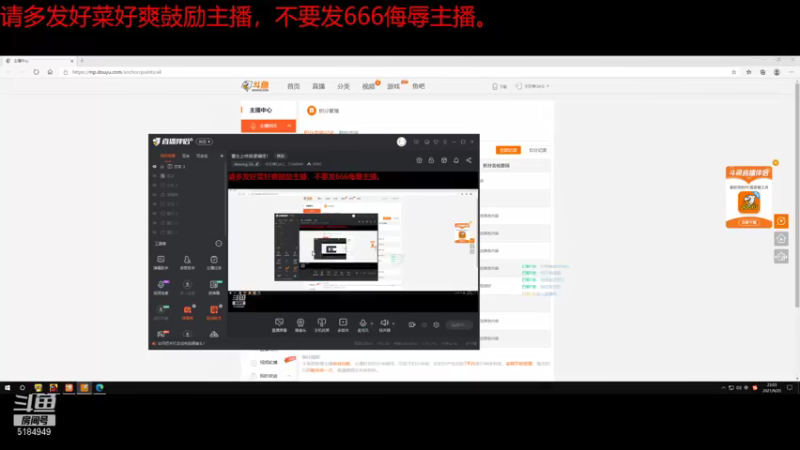Open the streamer tasks tool in the toolbox
800x450 pixels.
[x=214, y=262]
